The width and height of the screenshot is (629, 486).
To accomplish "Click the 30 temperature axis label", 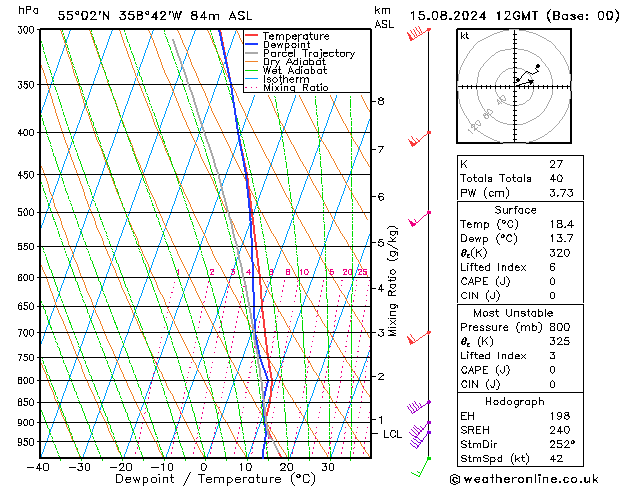I will [328, 468].
